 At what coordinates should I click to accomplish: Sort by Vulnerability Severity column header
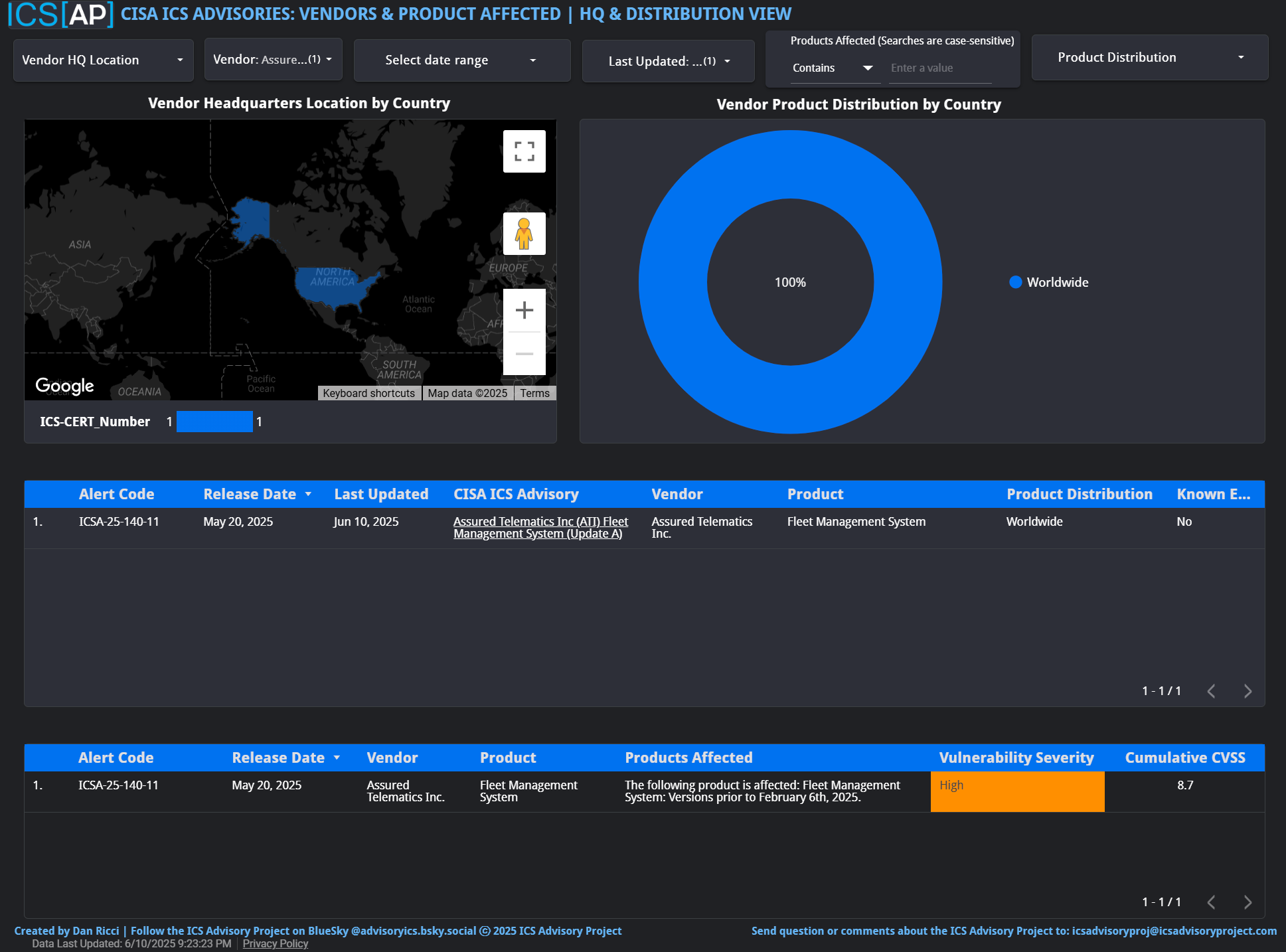[1016, 757]
